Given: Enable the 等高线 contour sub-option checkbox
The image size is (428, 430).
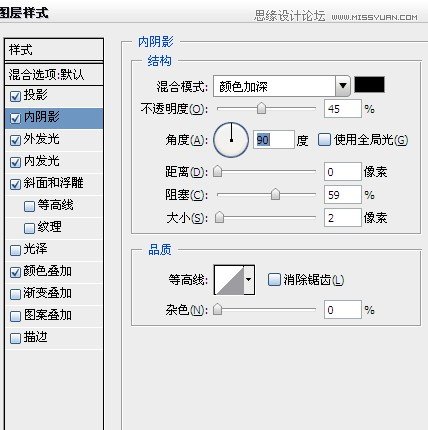Looking at the screenshot, I should pyautogui.click(x=29, y=206).
